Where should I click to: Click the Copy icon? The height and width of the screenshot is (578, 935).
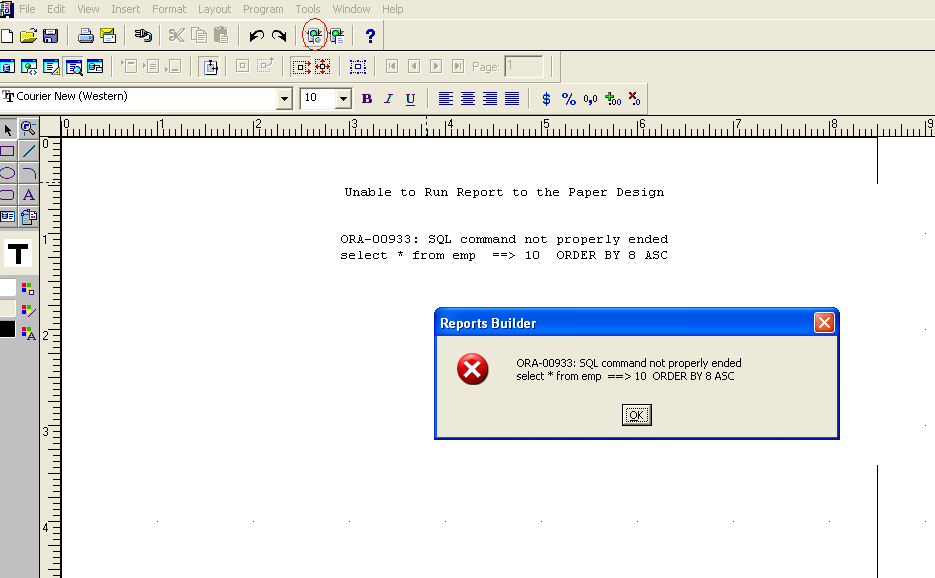[x=199, y=36]
